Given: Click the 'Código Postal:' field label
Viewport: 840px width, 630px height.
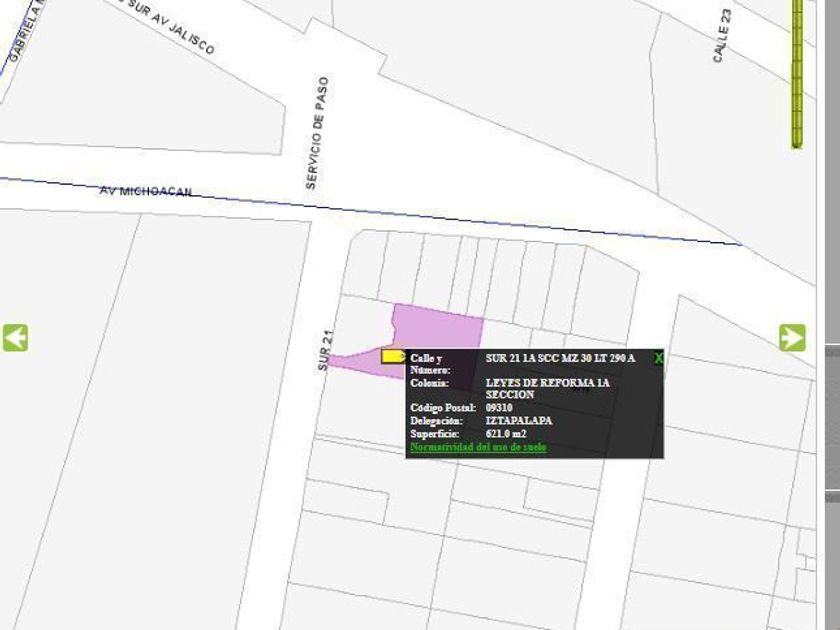Looking at the screenshot, I should point(443,408).
